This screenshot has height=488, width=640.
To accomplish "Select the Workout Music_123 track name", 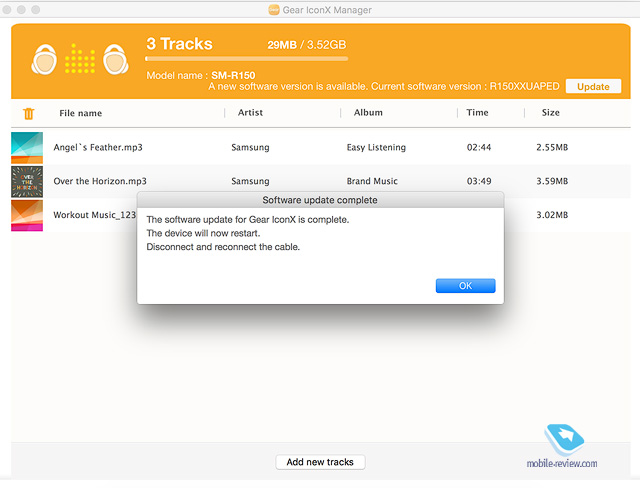I will click(x=94, y=215).
